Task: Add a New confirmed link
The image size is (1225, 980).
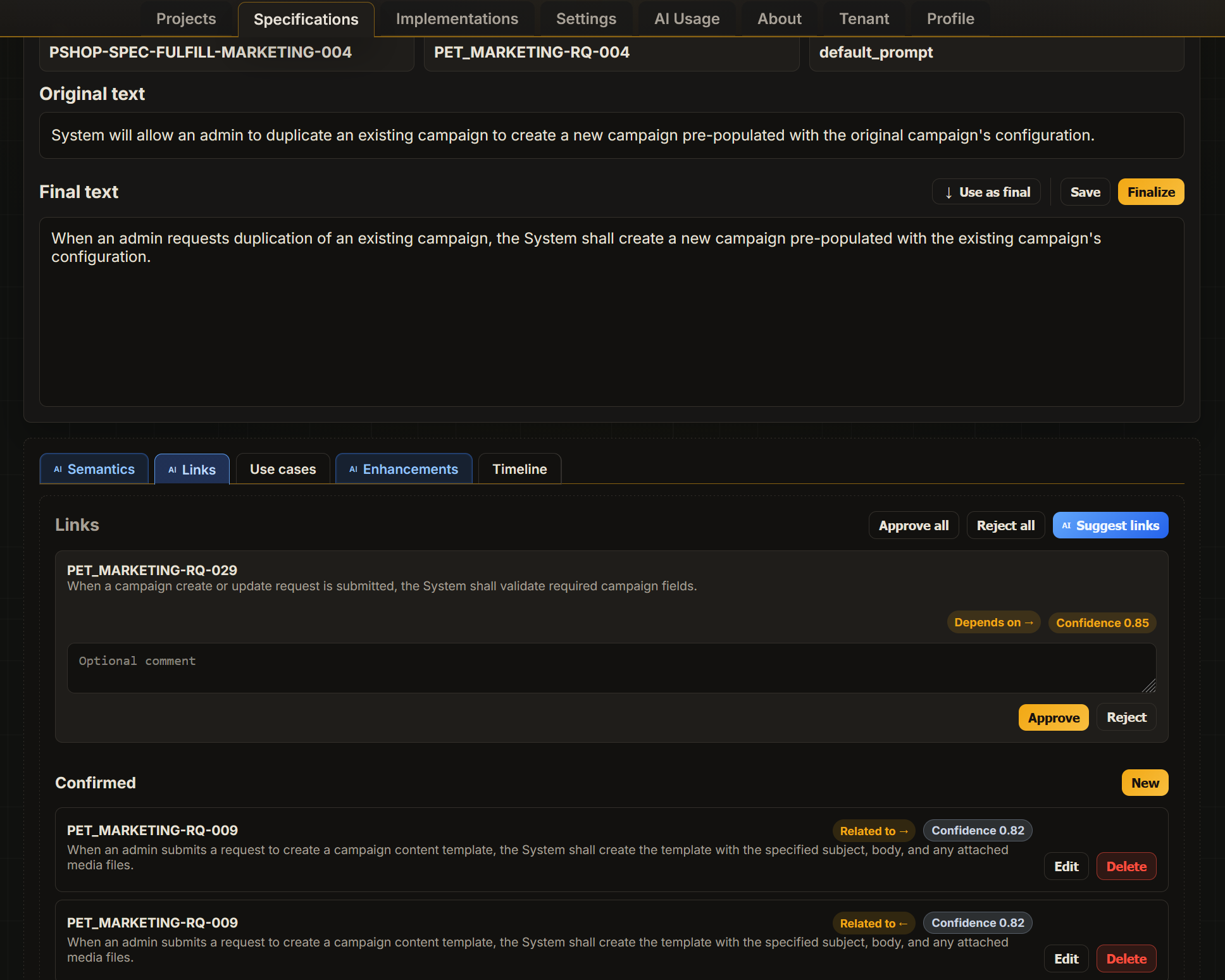Action: pyautogui.click(x=1145, y=783)
